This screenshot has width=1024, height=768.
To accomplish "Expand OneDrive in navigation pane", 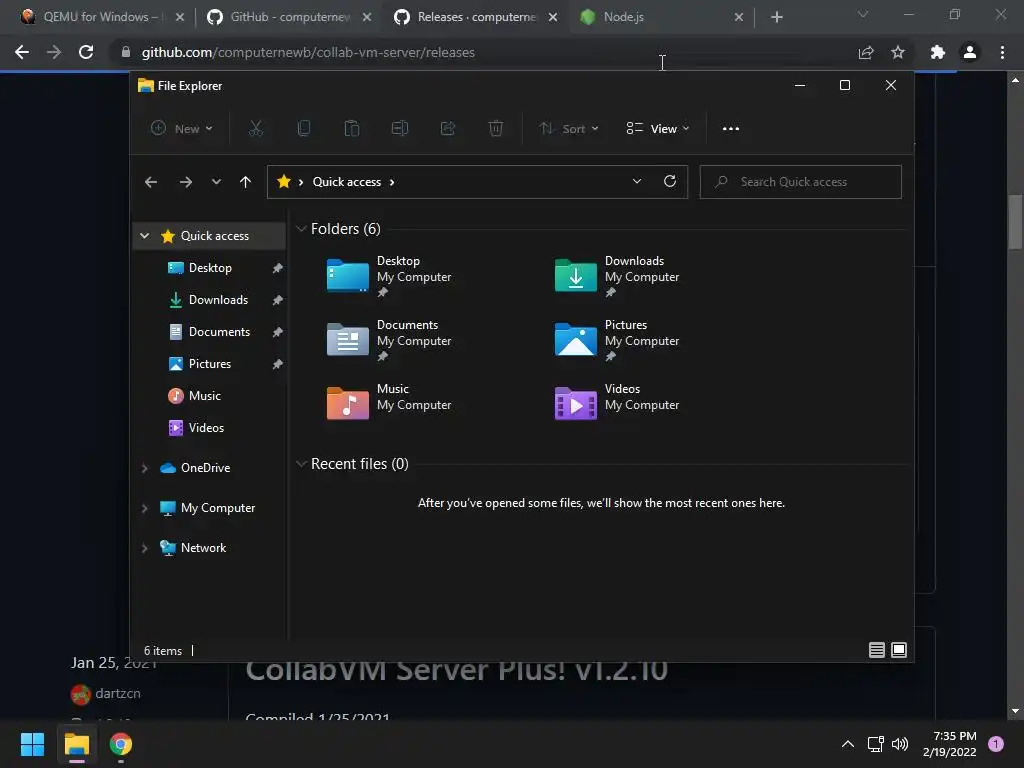I will pyautogui.click(x=145, y=468).
